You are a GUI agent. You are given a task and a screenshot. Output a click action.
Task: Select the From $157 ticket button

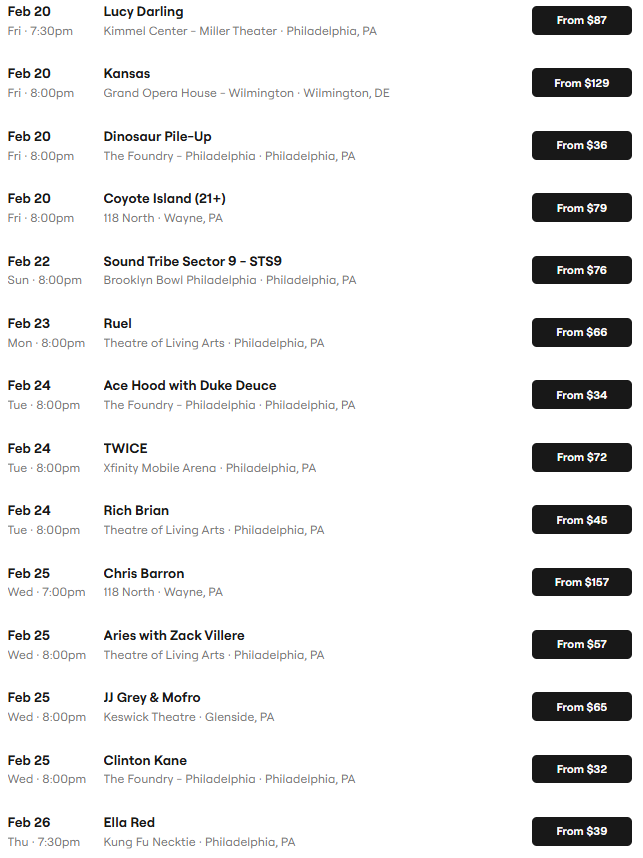coord(581,582)
